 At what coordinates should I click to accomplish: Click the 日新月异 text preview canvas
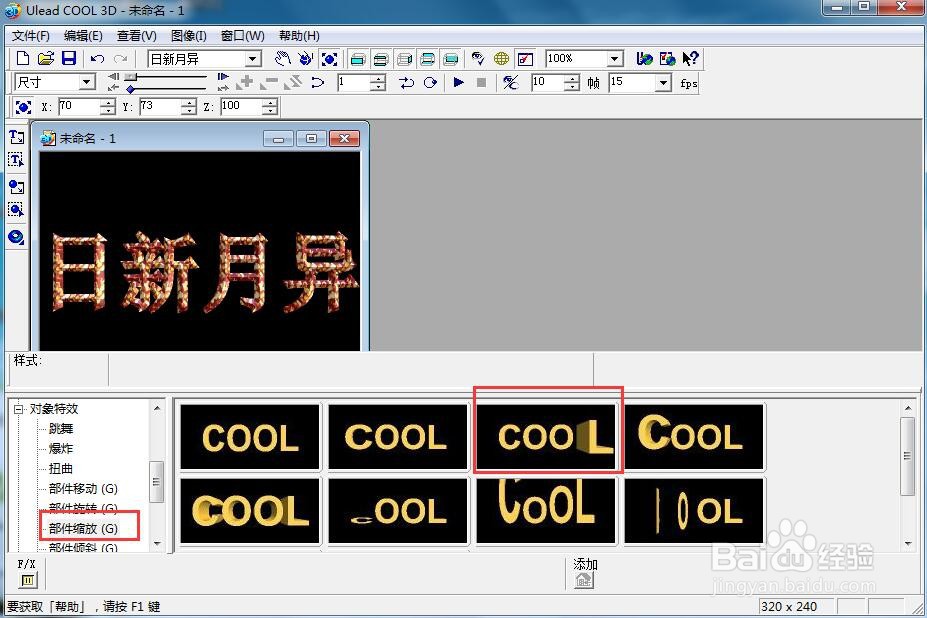click(200, 251)
